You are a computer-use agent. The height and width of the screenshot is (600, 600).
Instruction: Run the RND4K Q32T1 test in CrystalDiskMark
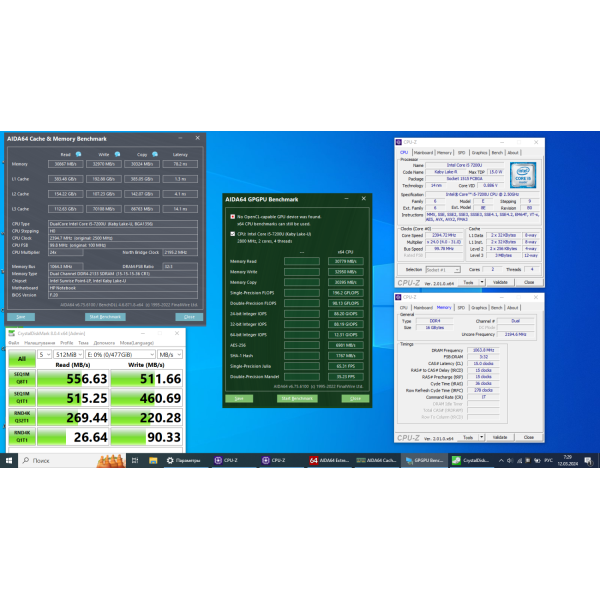pos(22,417)
